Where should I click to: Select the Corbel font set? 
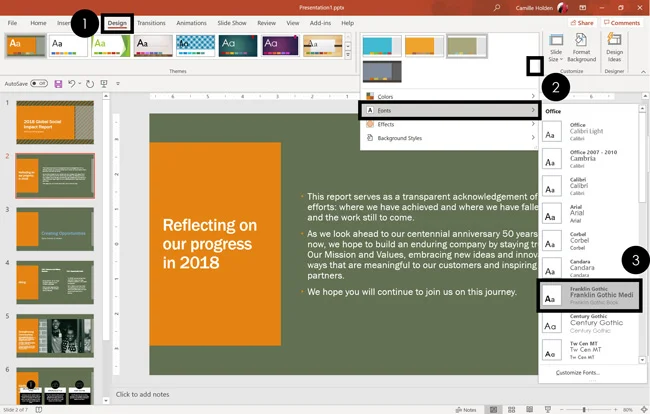point(589,241)
